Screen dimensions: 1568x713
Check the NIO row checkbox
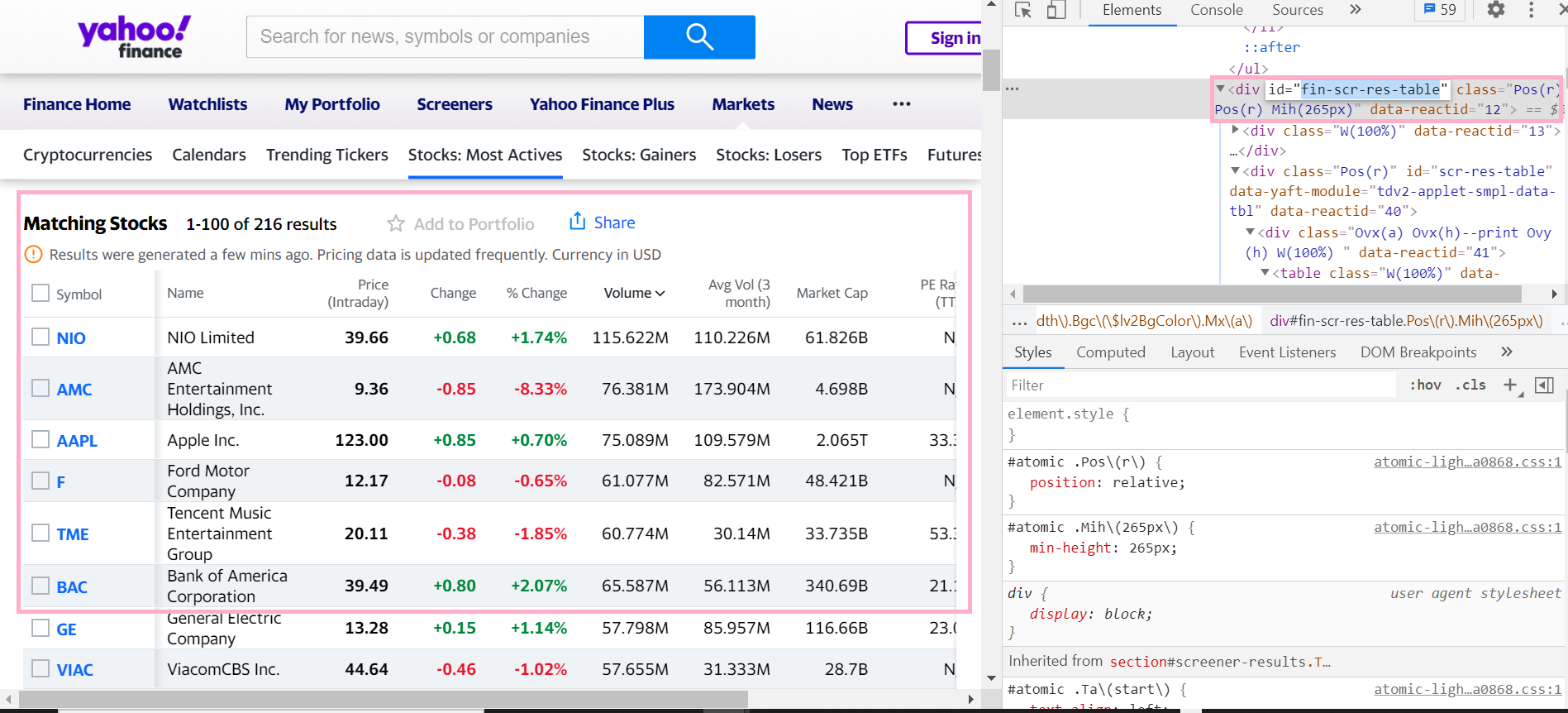point(41,337)
